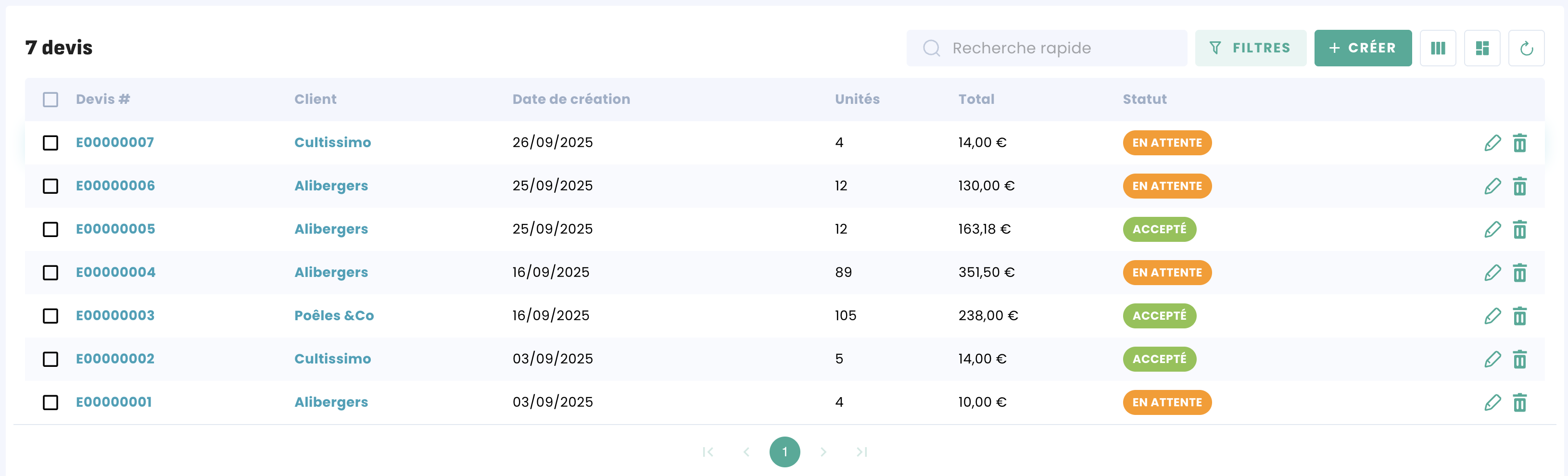Tick the select-all checkbox in header
The image size is (1568, 476).
51,99
